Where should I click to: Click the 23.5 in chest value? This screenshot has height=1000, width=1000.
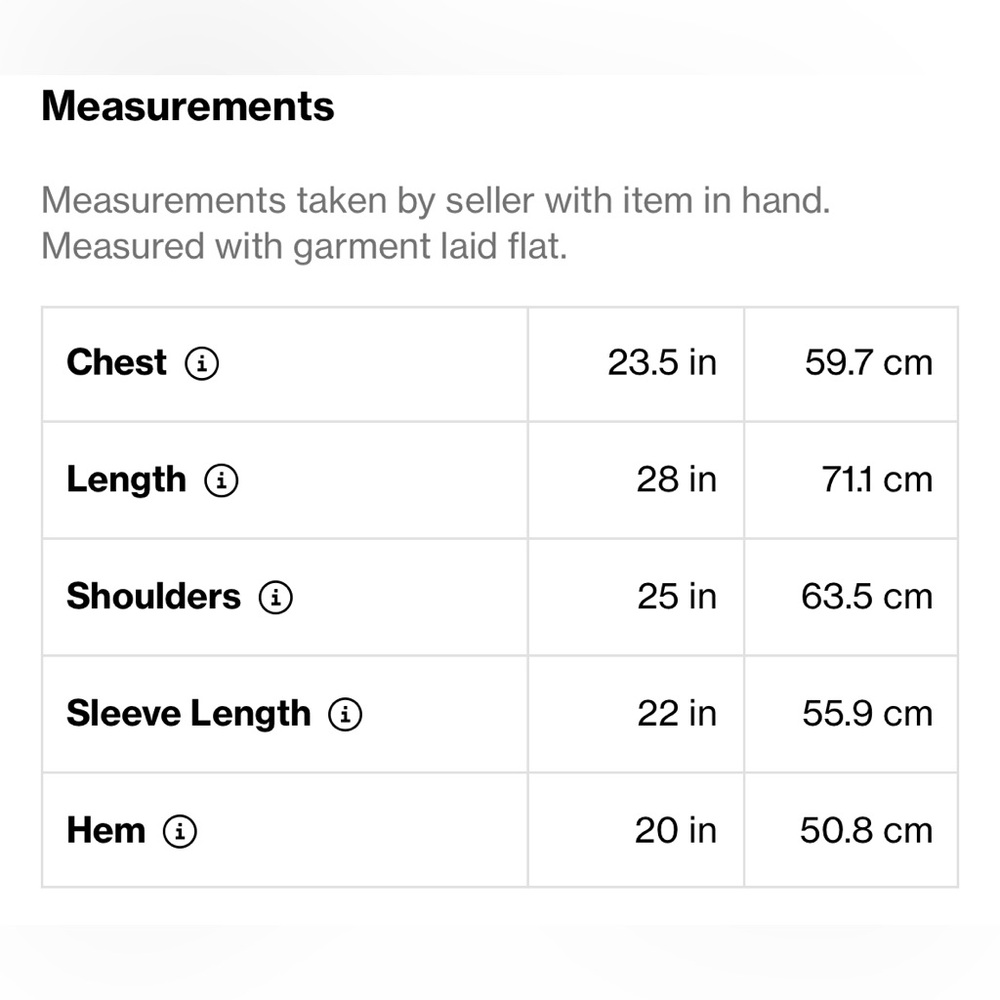click(662, 363)
